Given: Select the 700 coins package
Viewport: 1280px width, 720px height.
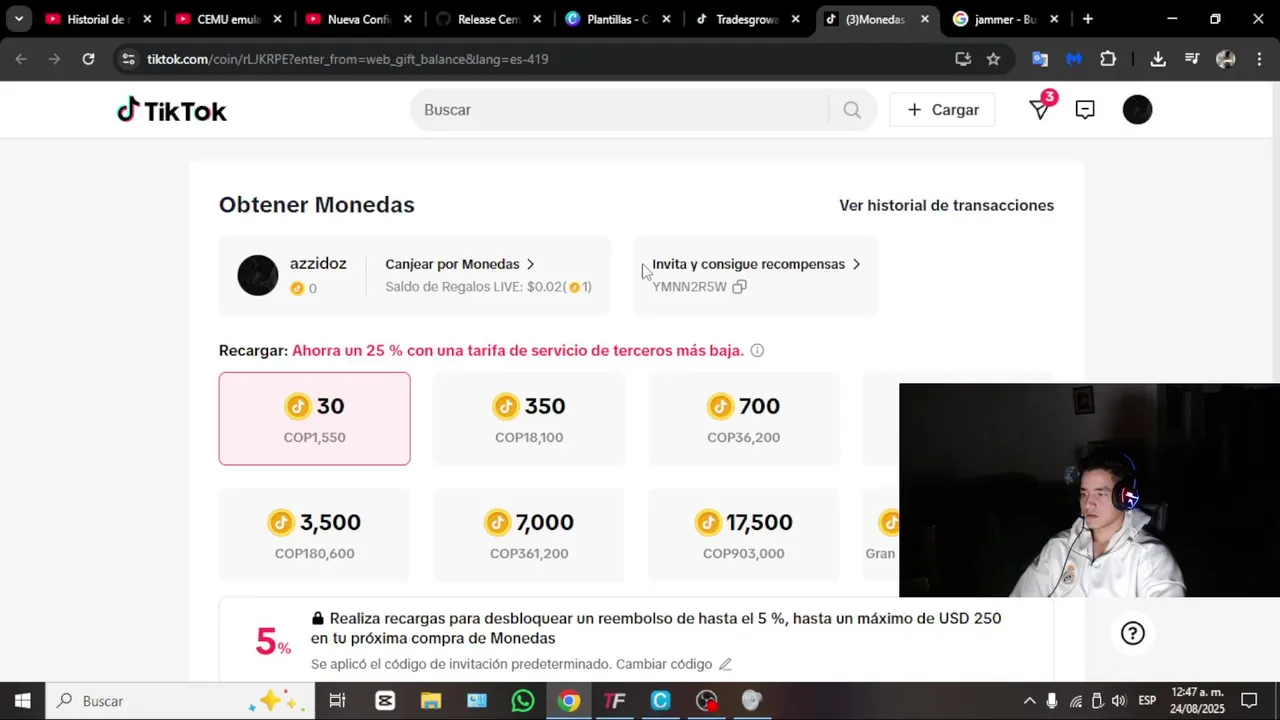Looking at the screenshot, I should tap(744, 419).
